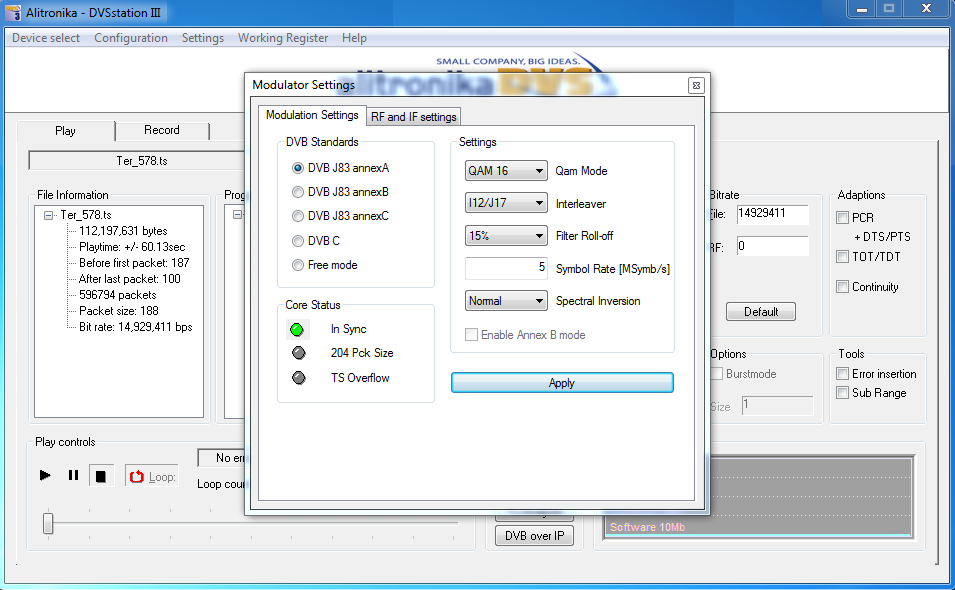Screen dimensions: 955x590
Task: Pause playback with the pause icon
Action: pyautogui.click(x=73, y=476)
